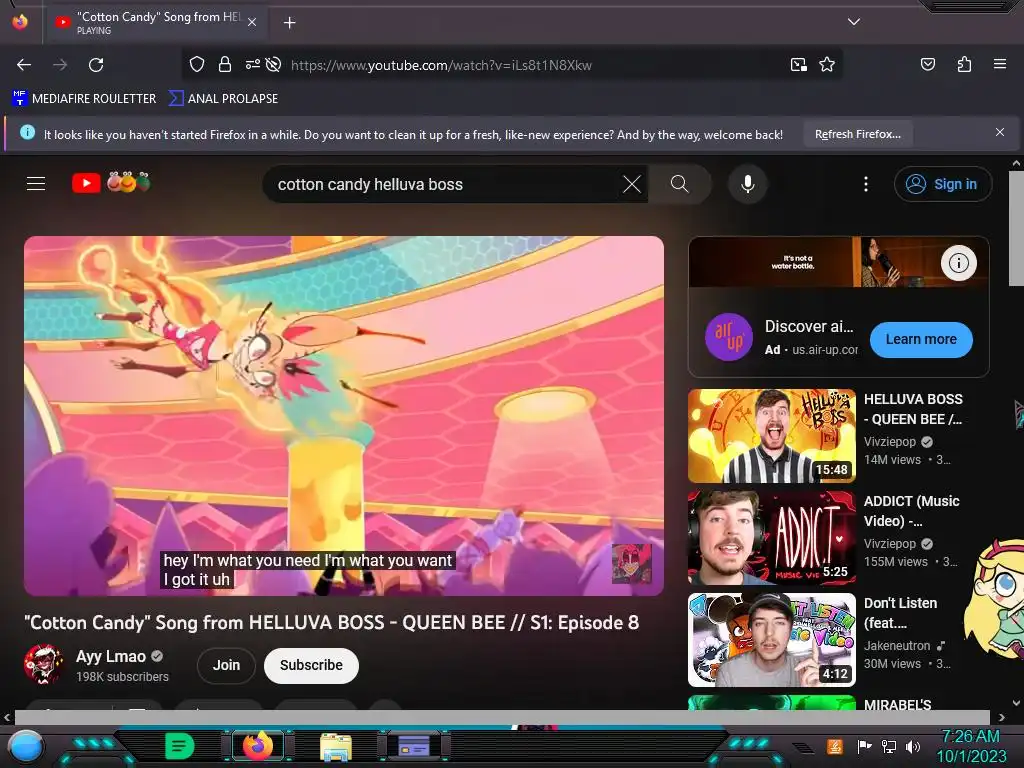The width and height of the screenshot is (1024, 768).
Task: Click the end-screen avatar watermark in the video
Action: pos(631,564)
